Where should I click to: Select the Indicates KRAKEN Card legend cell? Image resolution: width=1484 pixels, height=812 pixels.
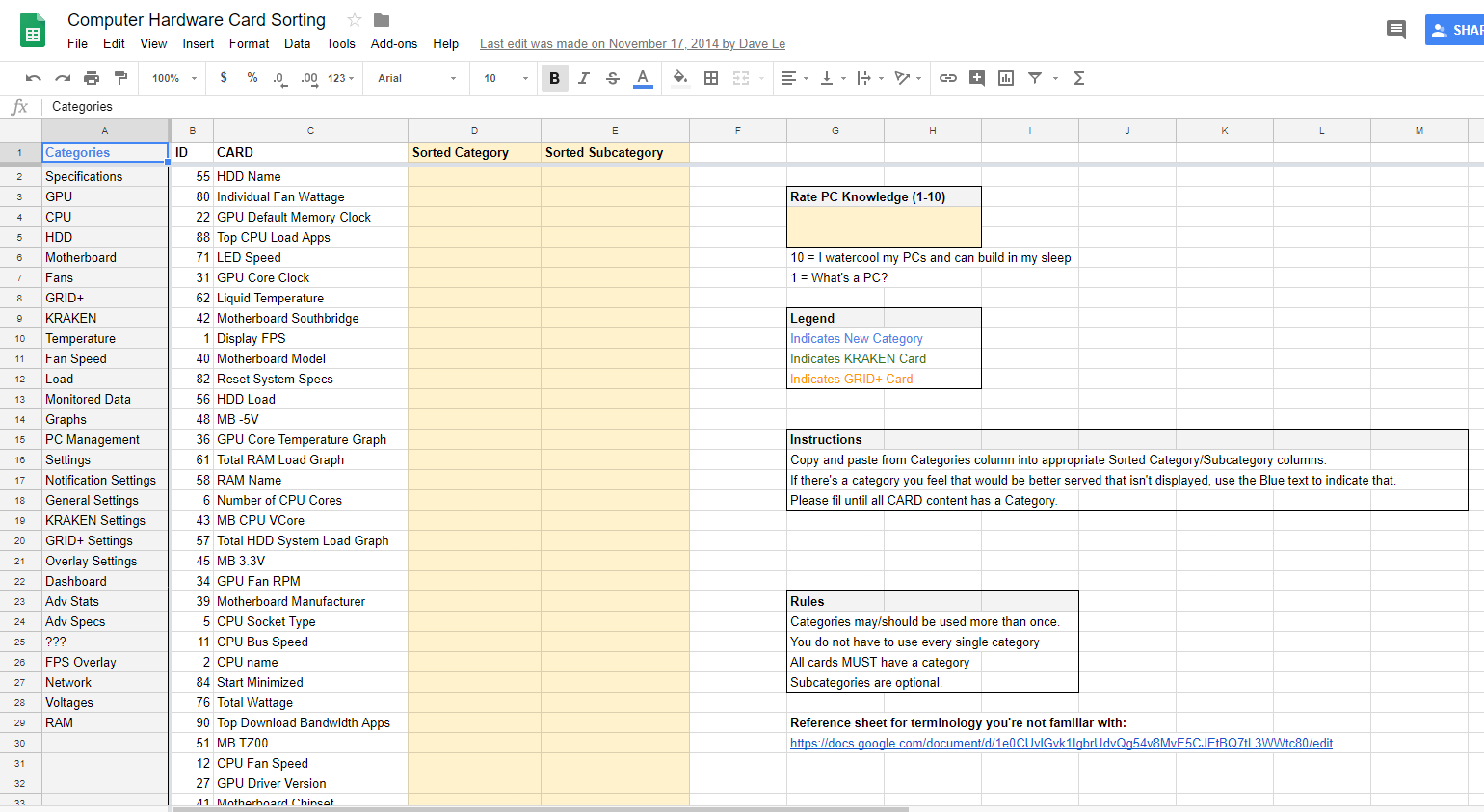tap(884, 358)
